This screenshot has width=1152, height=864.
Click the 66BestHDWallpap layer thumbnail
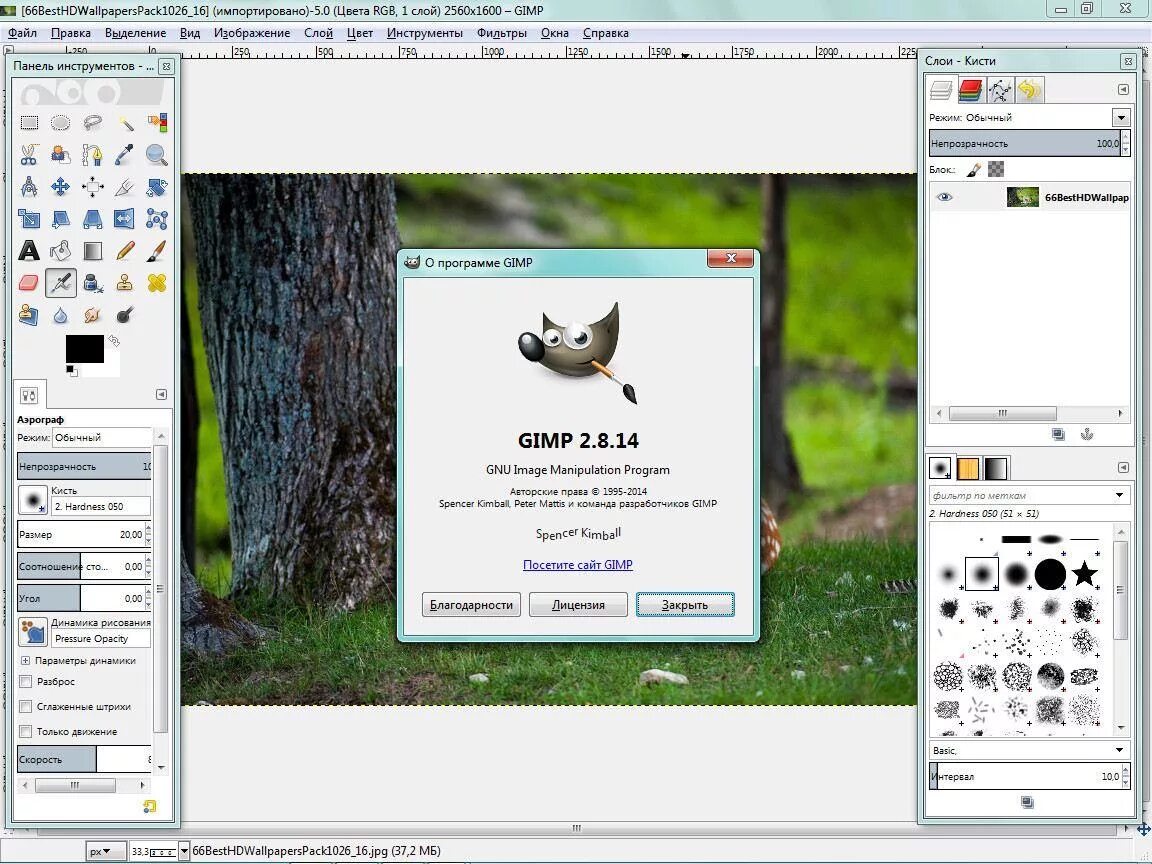coord(1022,197)
